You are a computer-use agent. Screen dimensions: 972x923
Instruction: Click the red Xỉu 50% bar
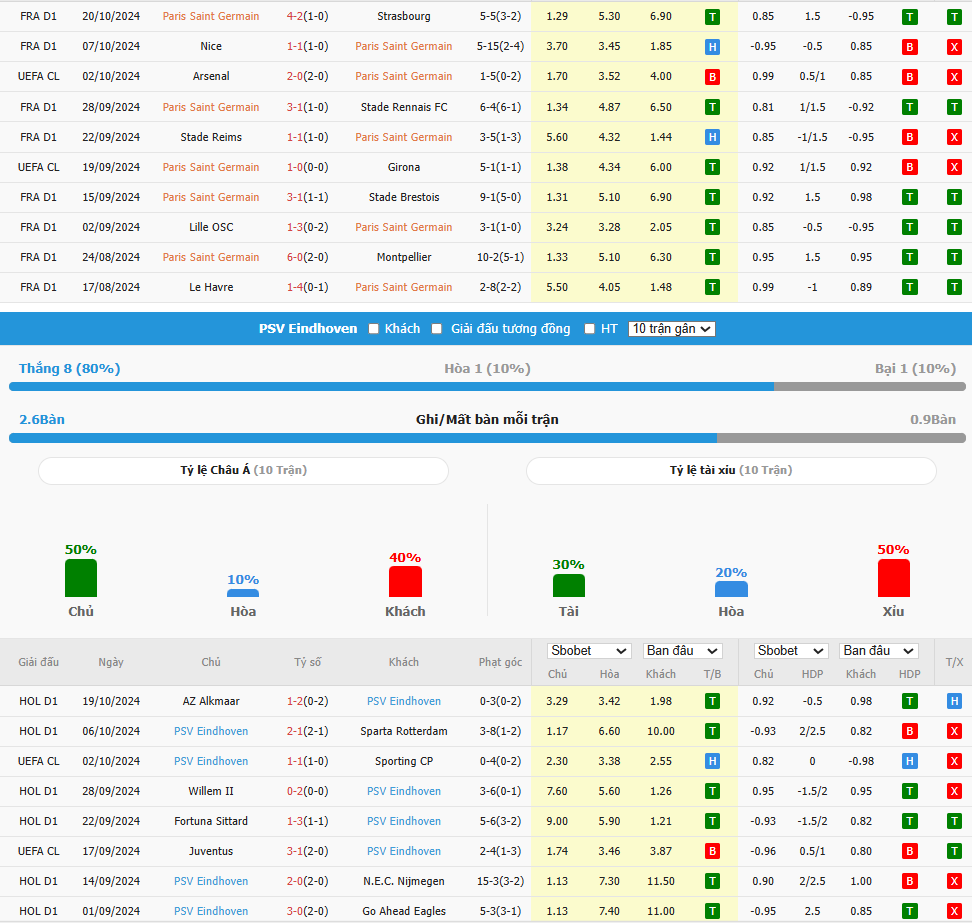pyautogui.click(x=893, y=578)
